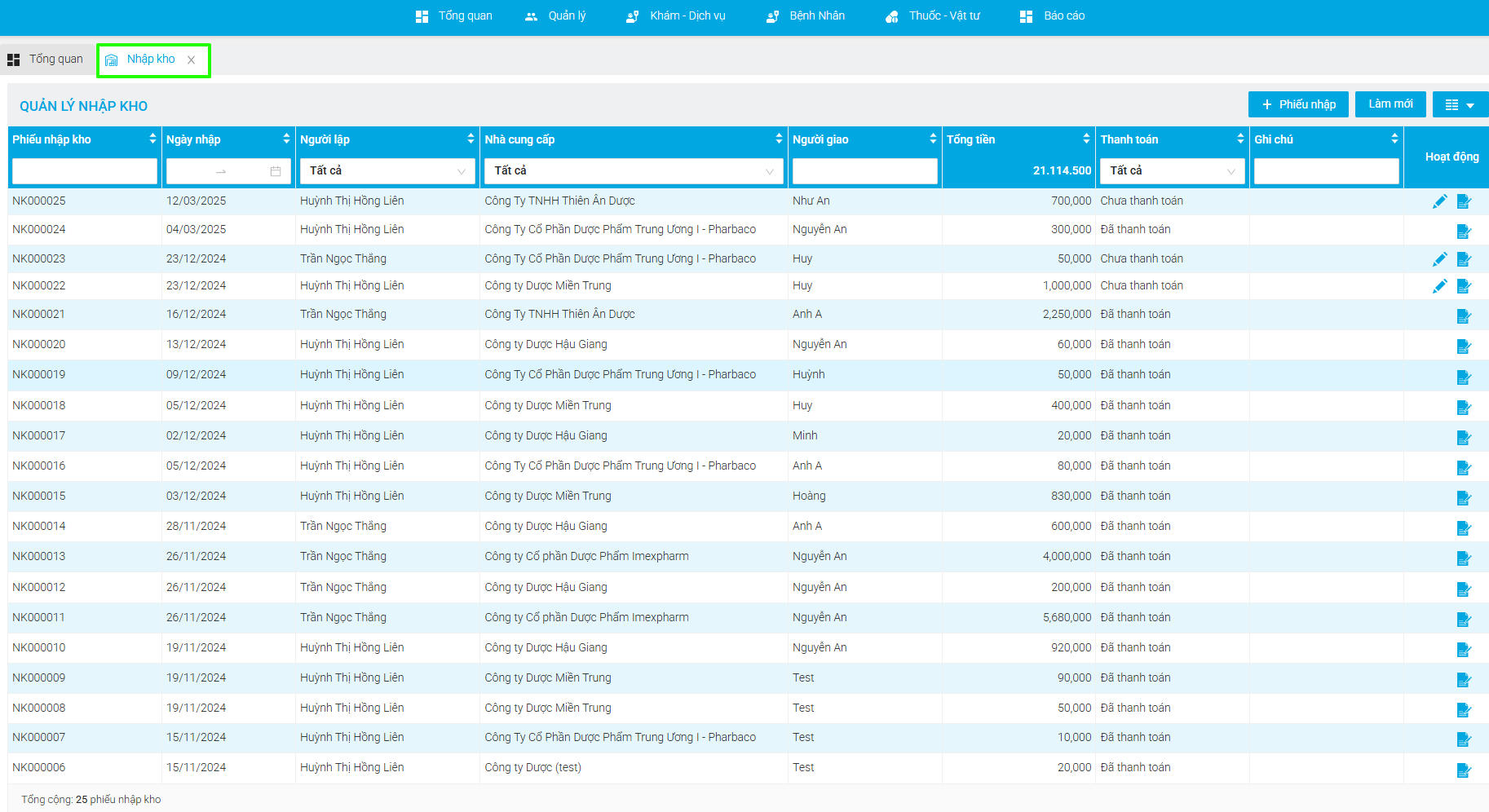Click deliverer Như An cell
Screen dimensions: 1489x812
811,201
